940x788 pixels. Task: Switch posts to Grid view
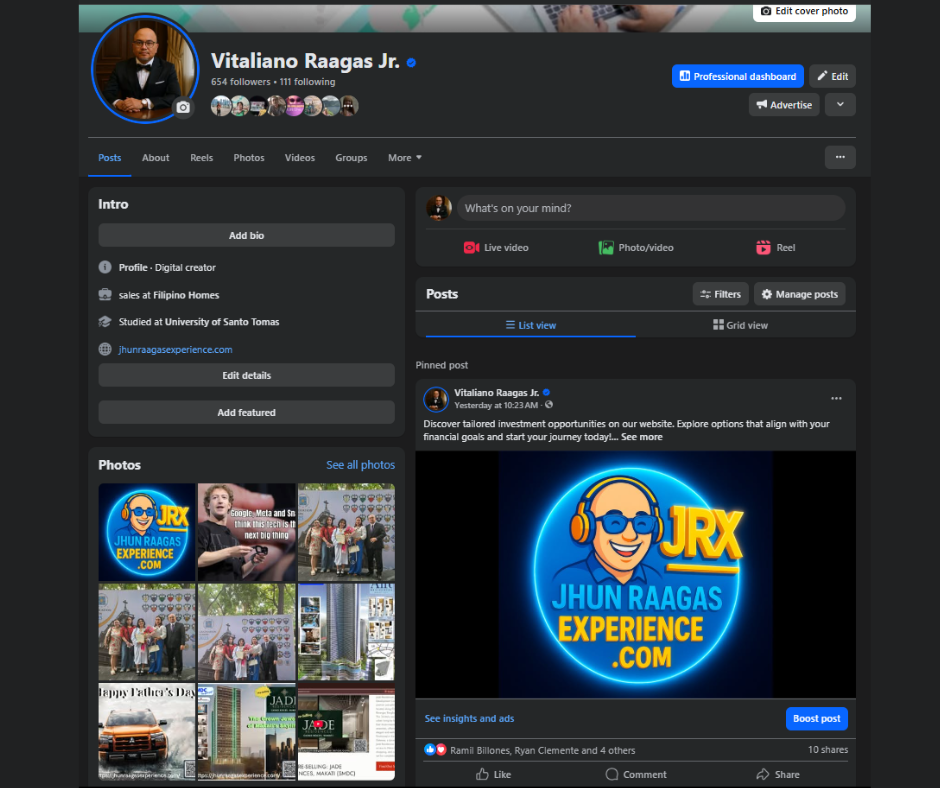740,325
